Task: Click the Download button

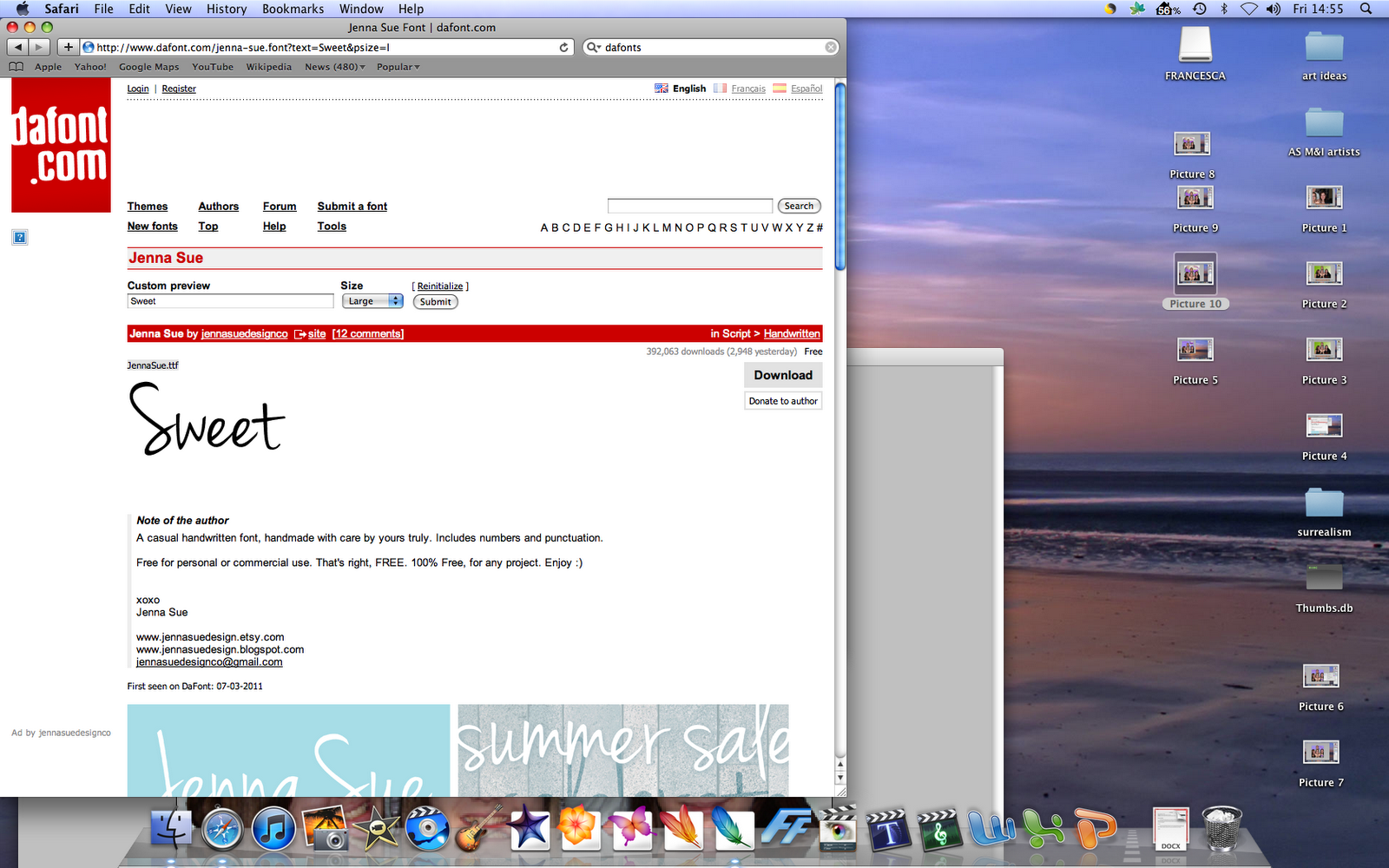Action: tap(783, 375)
